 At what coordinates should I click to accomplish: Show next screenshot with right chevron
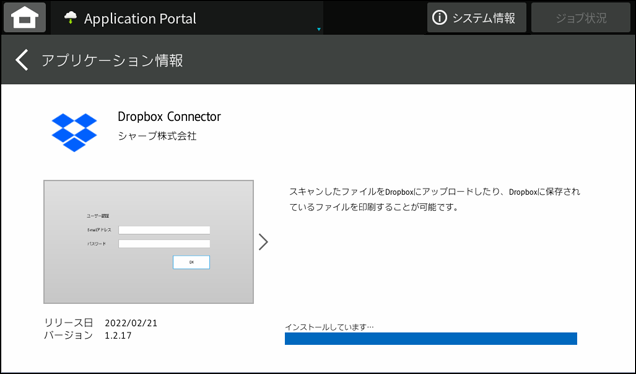click(263, 242)
